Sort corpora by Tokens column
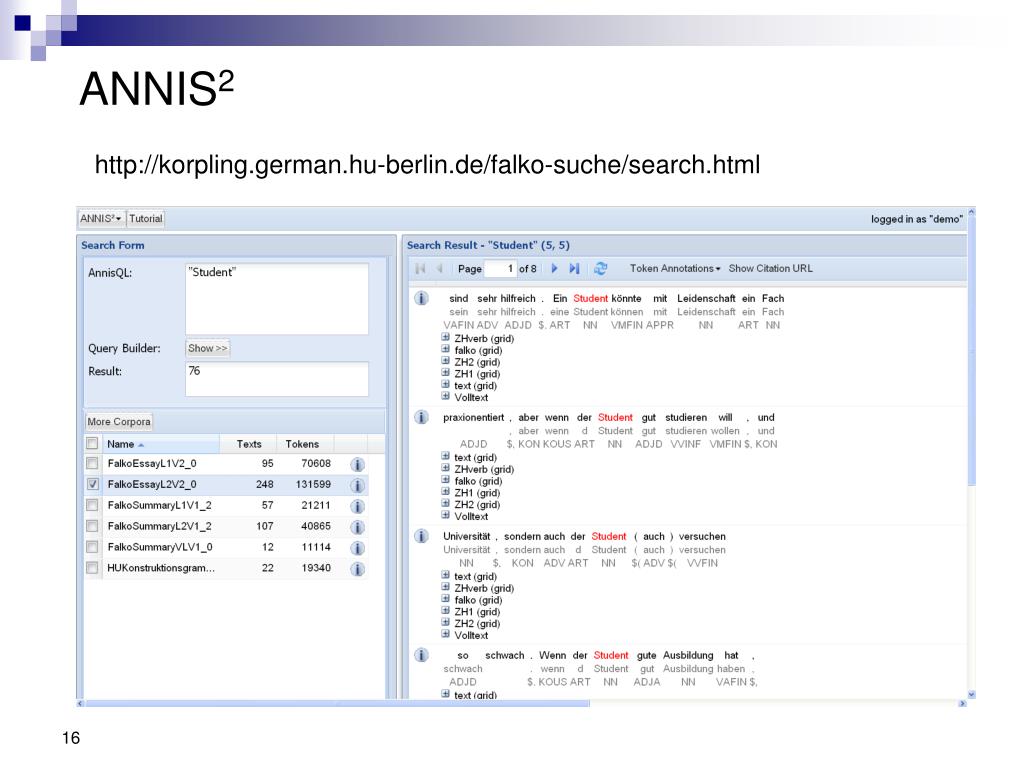The height and width of the screenshot is (768, 1024). tap(305, 444)
